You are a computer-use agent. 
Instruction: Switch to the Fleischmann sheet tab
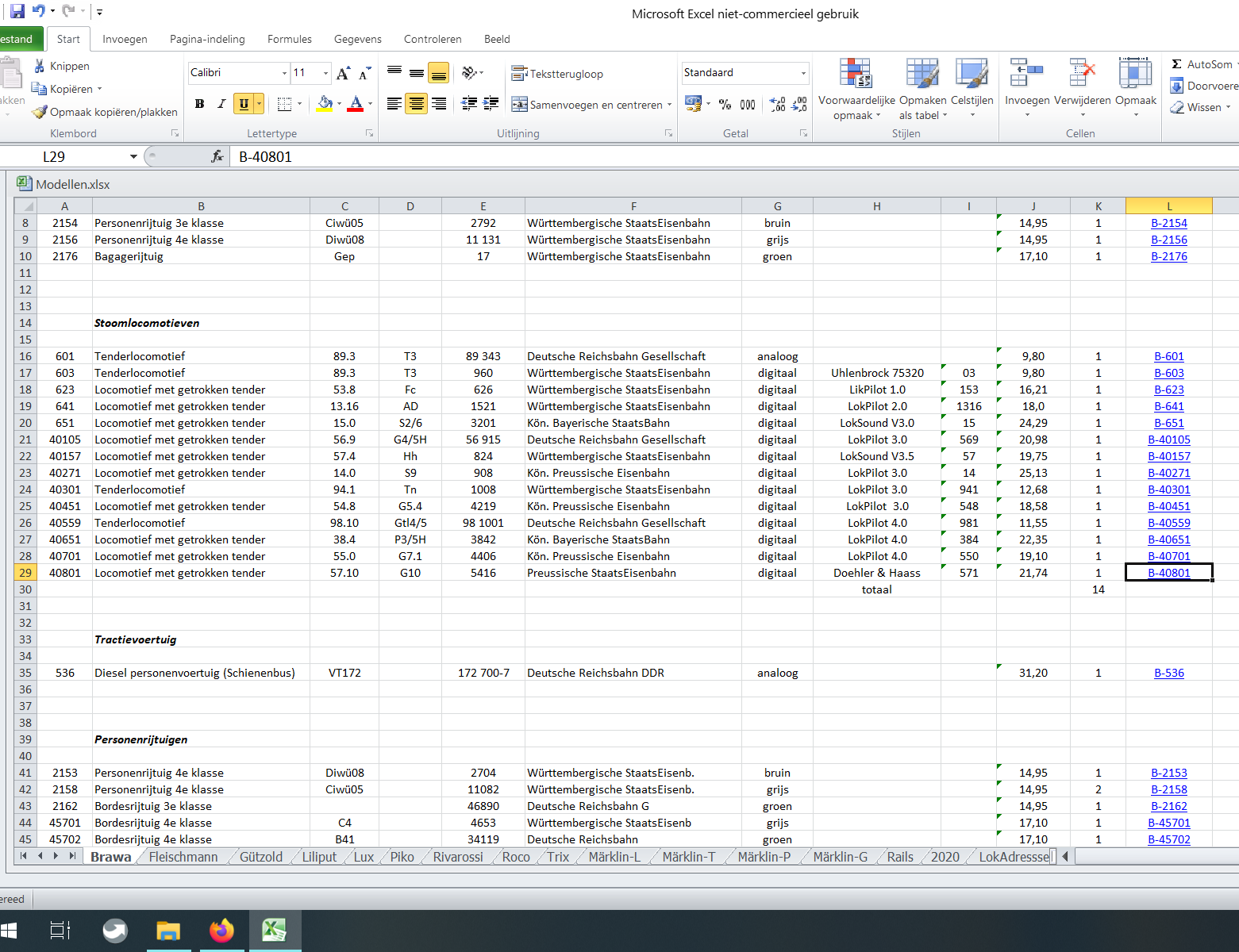pos(183,857)
